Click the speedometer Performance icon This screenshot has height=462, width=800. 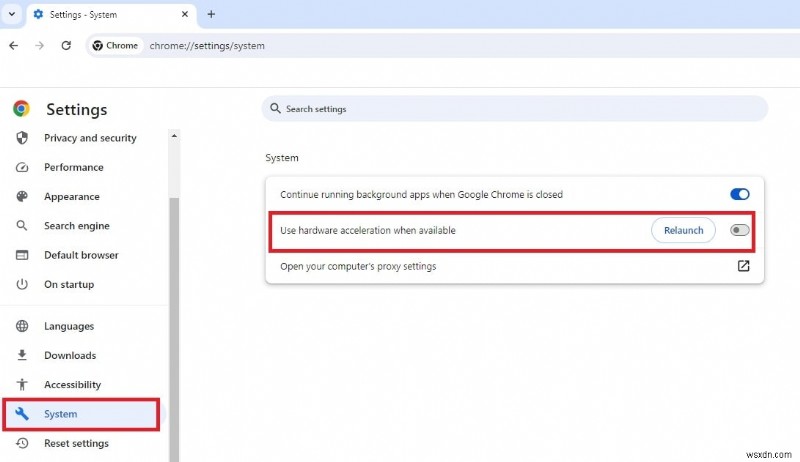pos(22,167)
